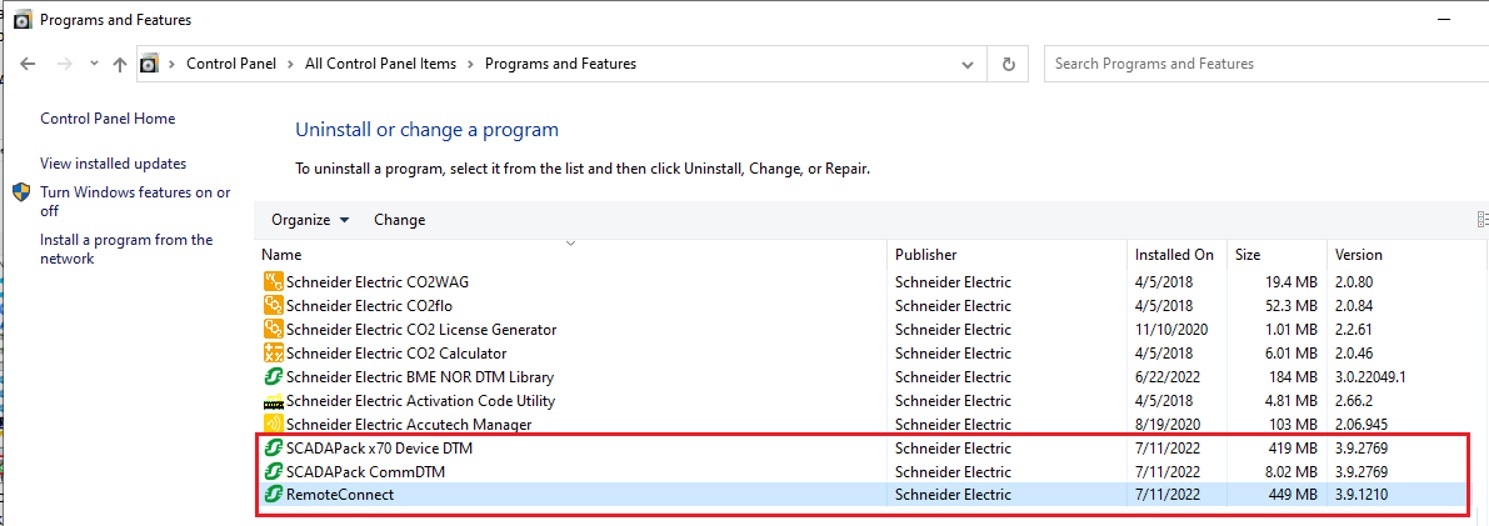Select Schneider Electric CO2flo entry

coord(369,306)
